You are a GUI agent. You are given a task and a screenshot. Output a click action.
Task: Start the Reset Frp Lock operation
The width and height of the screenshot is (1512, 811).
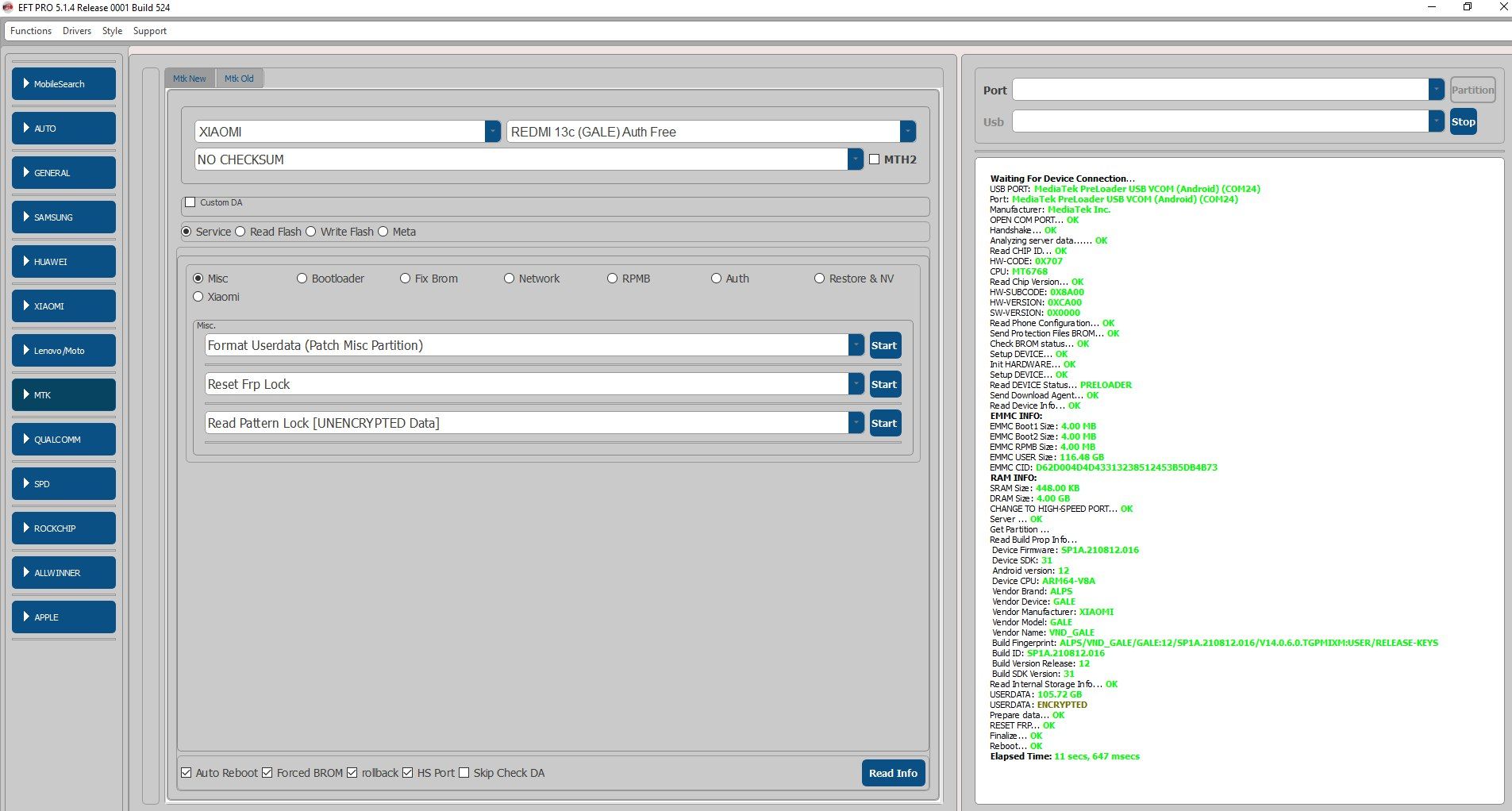coord(885,384)
